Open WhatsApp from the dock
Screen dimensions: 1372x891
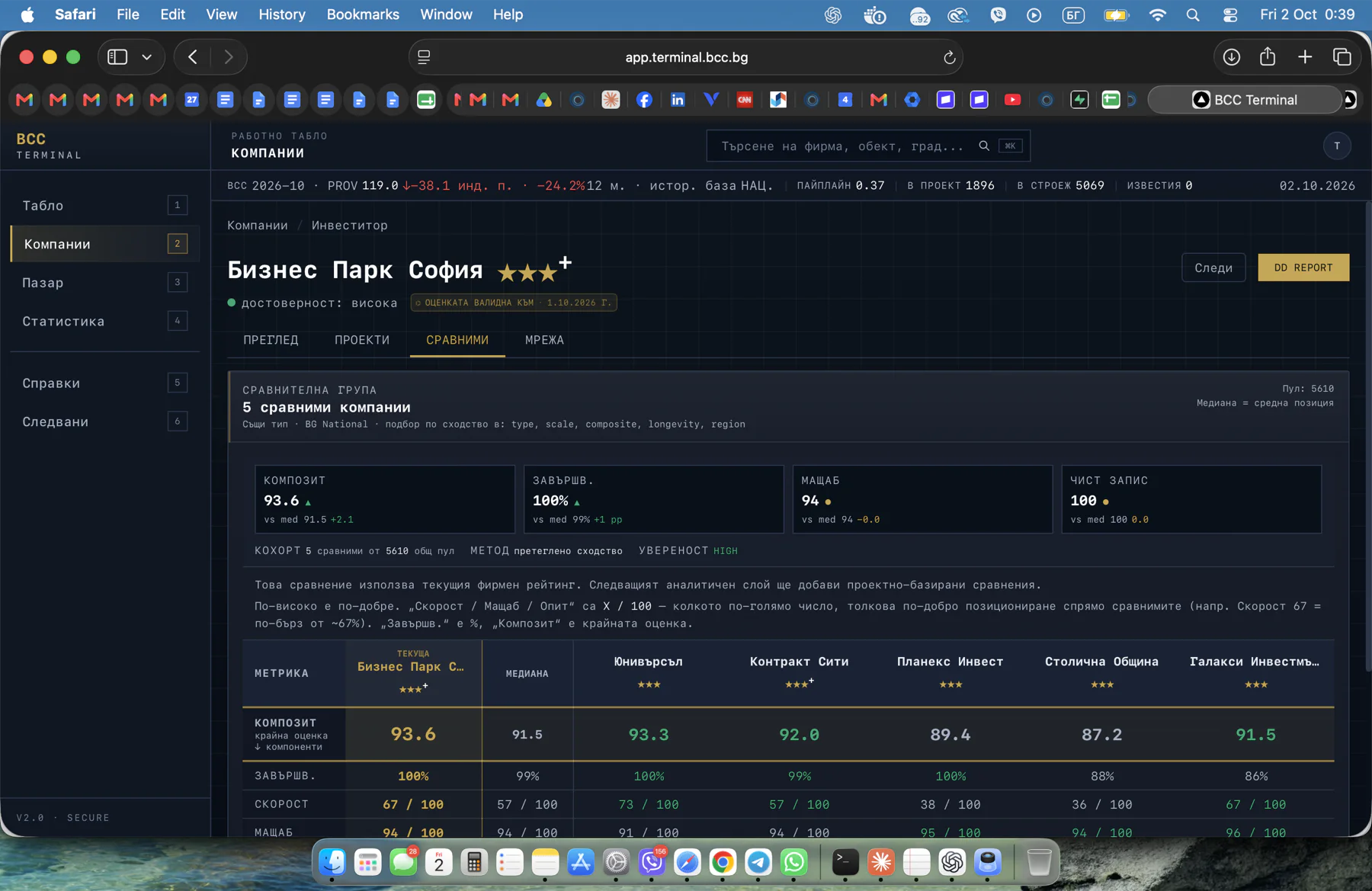tap(794, 862)
